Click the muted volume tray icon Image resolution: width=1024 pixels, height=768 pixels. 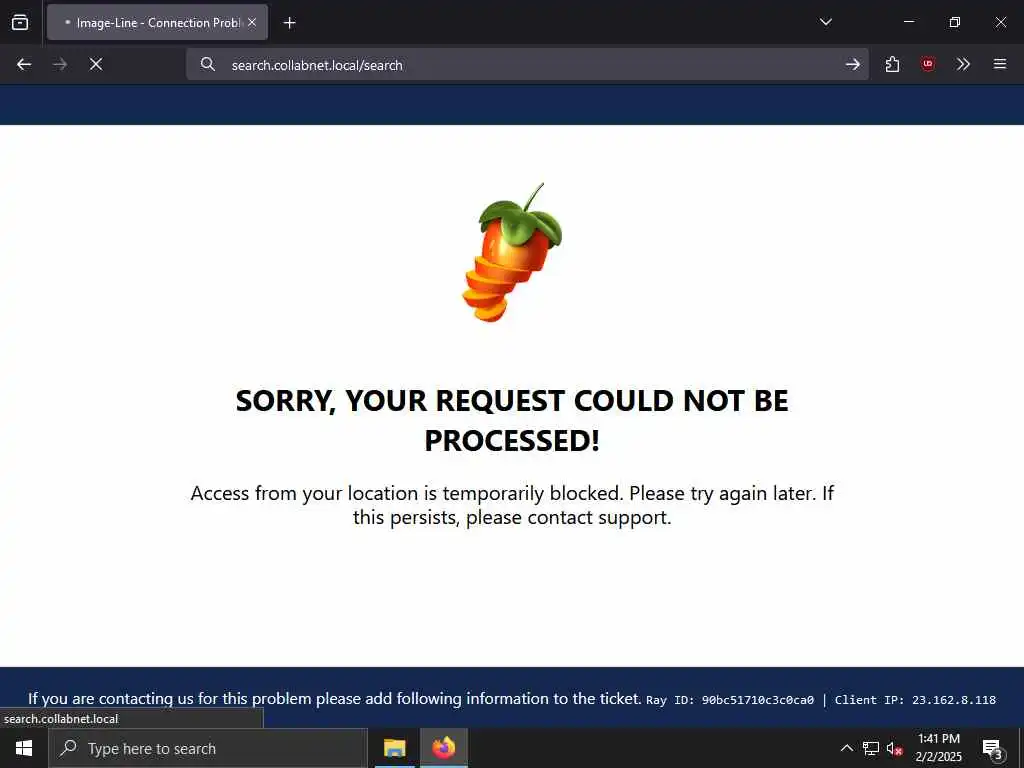point(894,749)
